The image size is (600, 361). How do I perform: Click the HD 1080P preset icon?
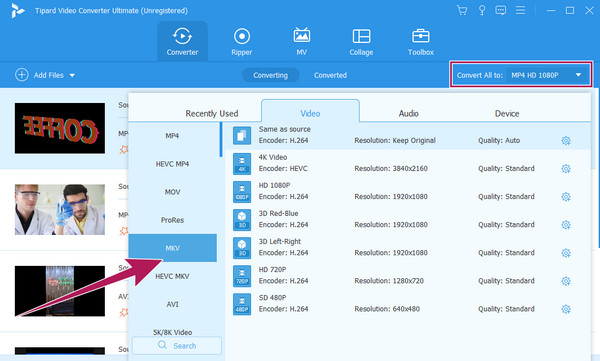(x=242, y=192)
